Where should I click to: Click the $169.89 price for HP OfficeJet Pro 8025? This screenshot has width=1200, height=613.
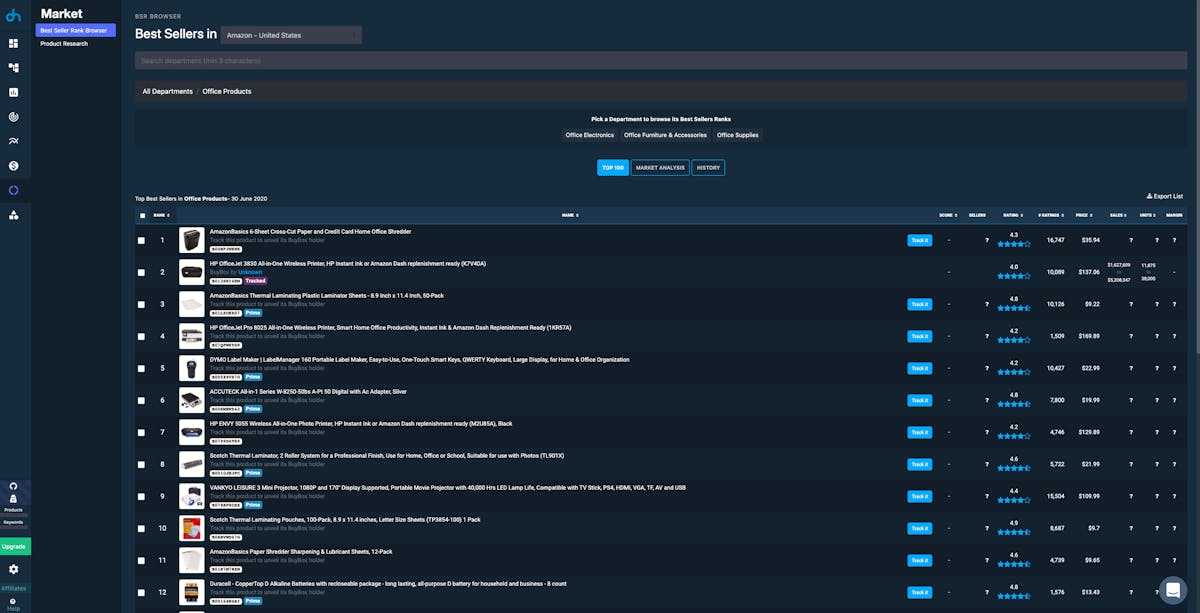click(x=1088, y=336)
